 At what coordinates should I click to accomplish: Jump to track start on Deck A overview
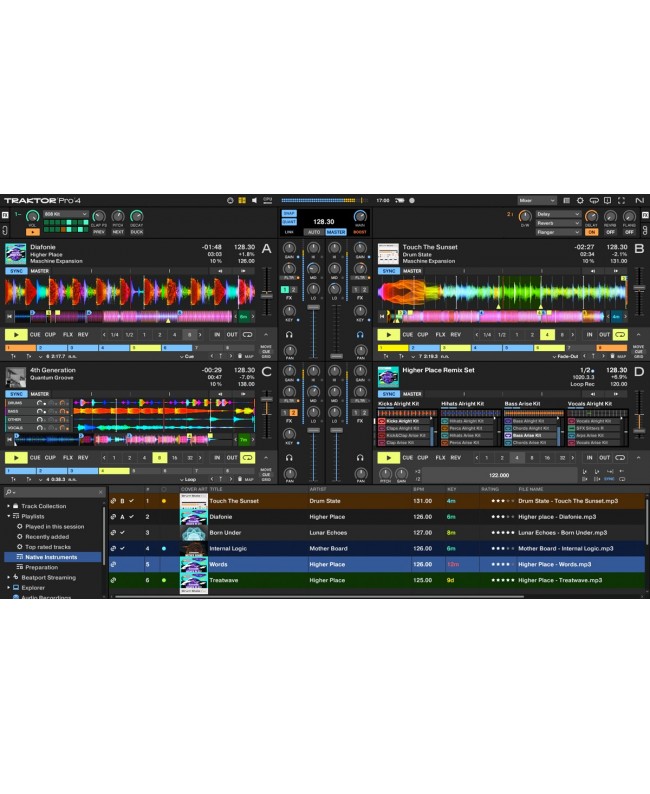pos(9,316)
